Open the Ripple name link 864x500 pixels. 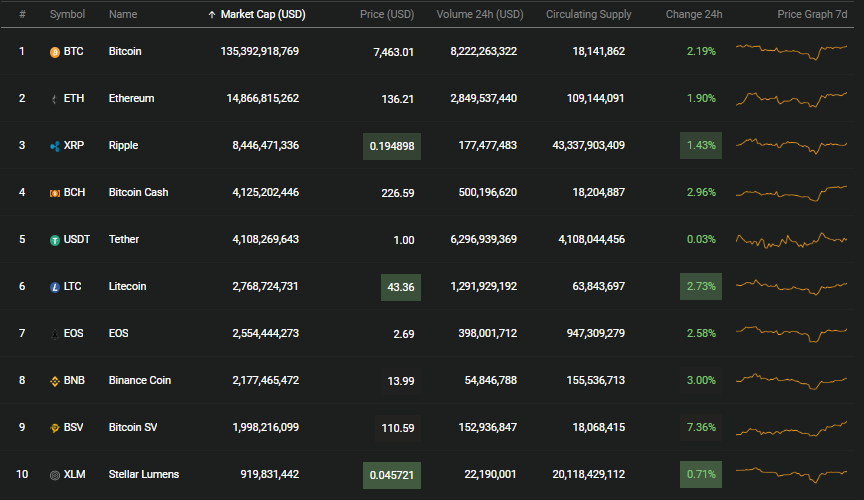(x=123, y=146)
